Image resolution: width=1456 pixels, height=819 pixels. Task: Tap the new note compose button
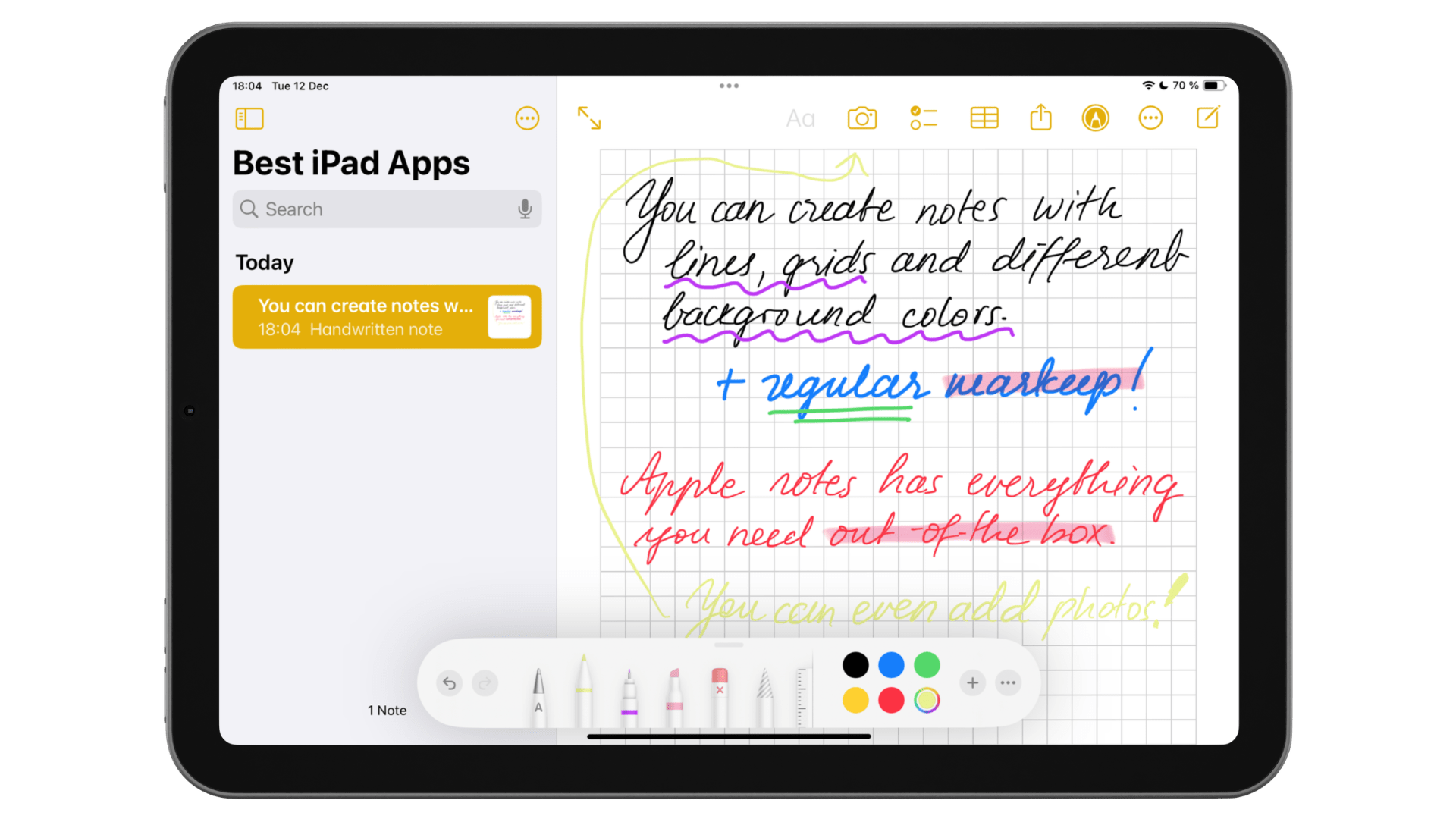pos(1208,118)
